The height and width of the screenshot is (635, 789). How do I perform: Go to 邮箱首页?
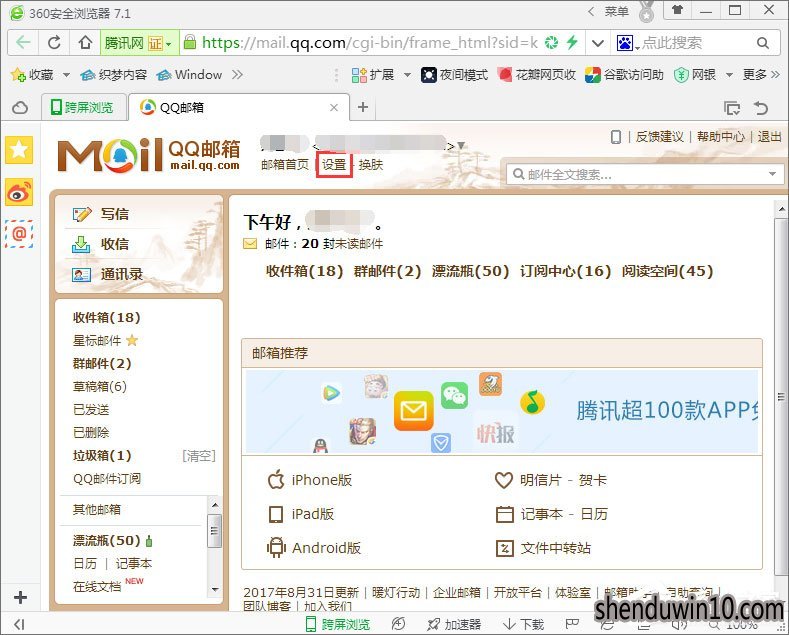tap(285, 165)
